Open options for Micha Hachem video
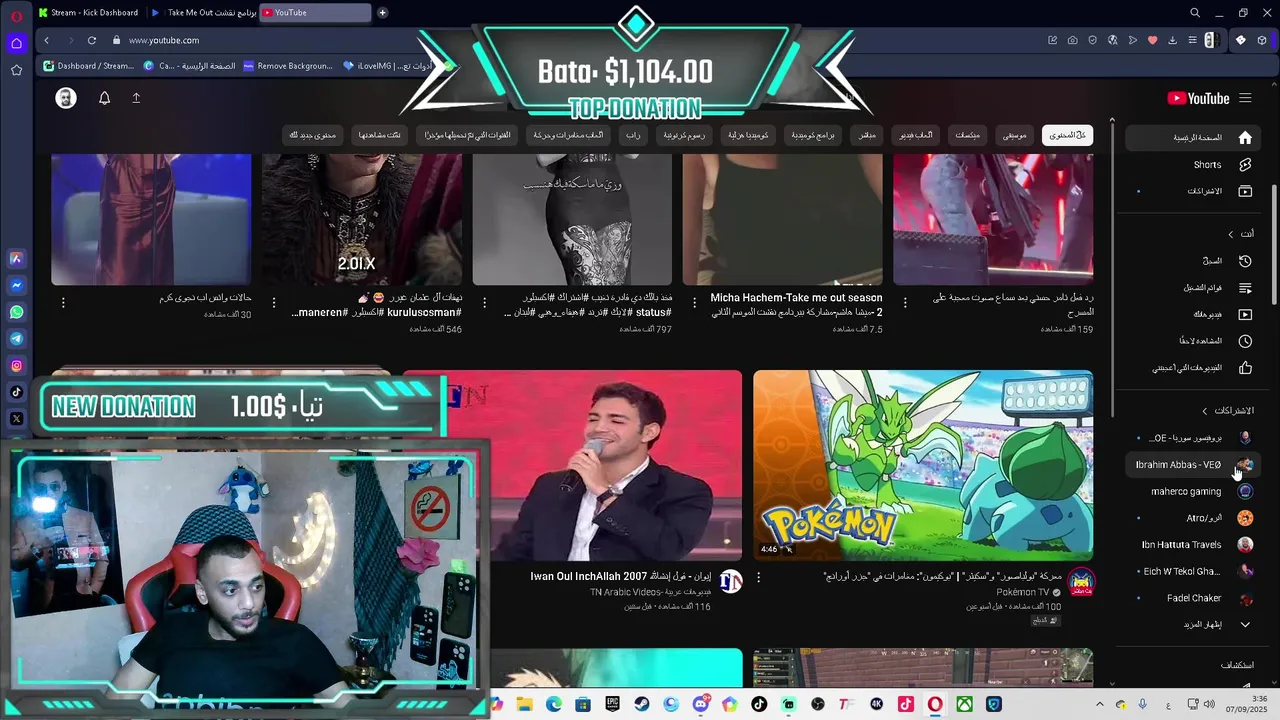 point(695,302)
